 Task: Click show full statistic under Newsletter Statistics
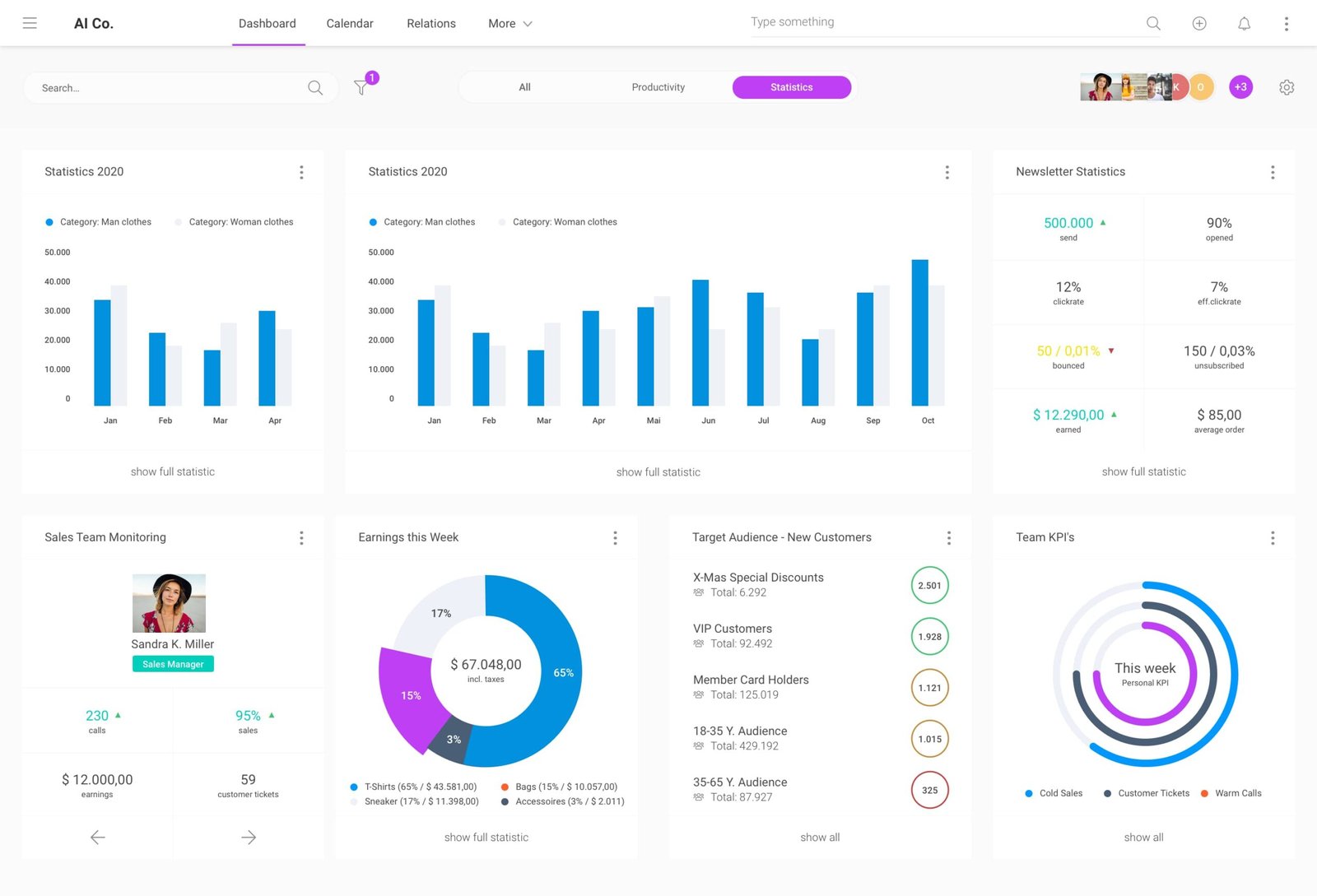point(1143,472)
